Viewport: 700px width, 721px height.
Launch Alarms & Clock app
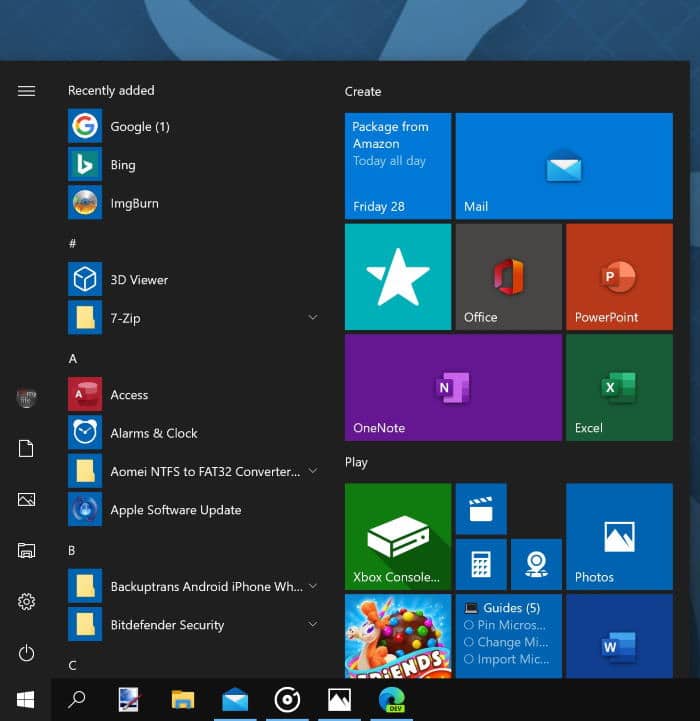click(193, 433)
